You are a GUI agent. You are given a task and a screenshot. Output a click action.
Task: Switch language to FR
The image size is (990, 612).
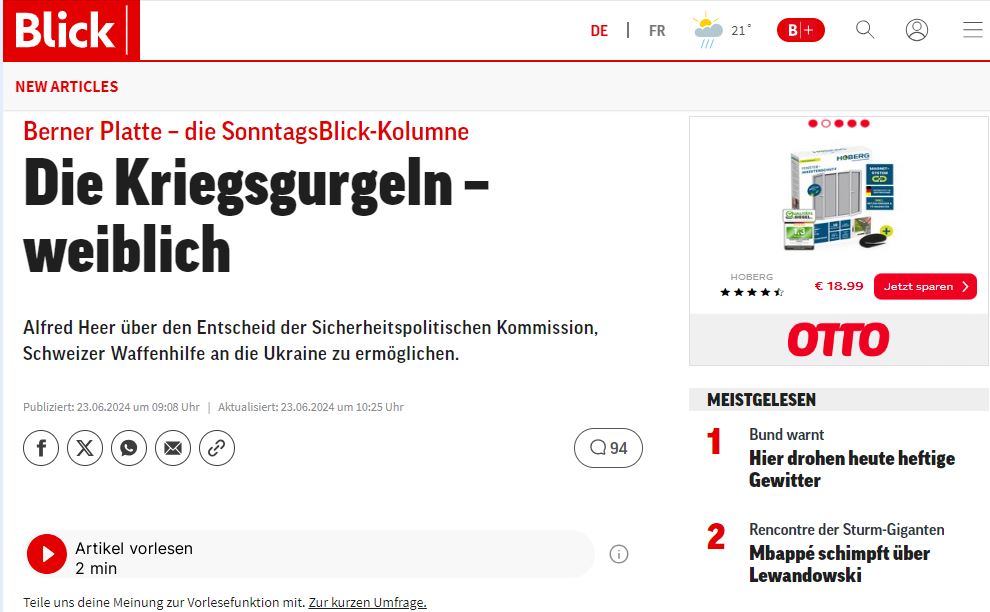click(x=657, y=31)
